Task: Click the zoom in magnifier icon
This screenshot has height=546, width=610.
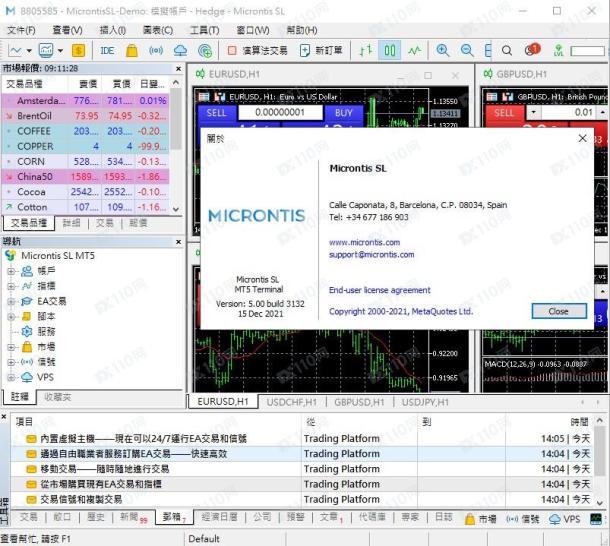Action: 443,51
